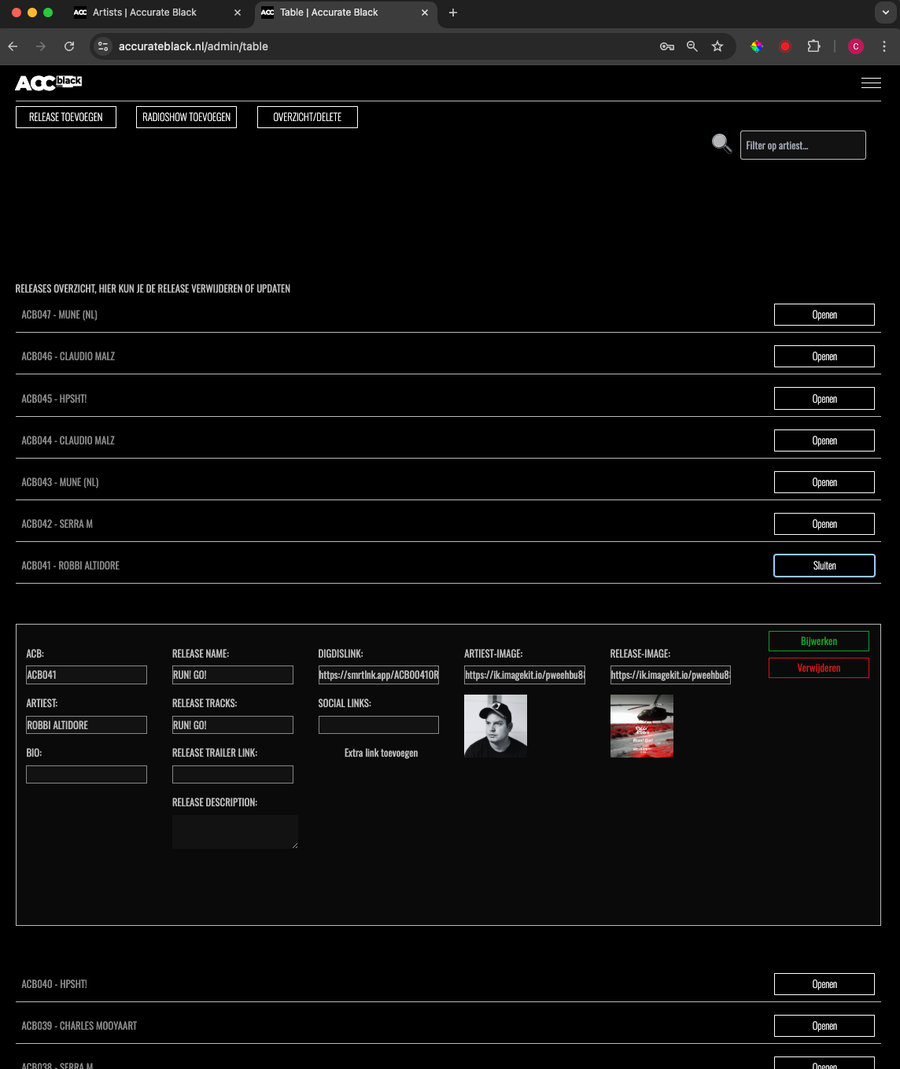Click the ACB039 - CHARLES MOOYAART row text
The width and height of the screenshot is (900, 1069).
pos(79,1025)
